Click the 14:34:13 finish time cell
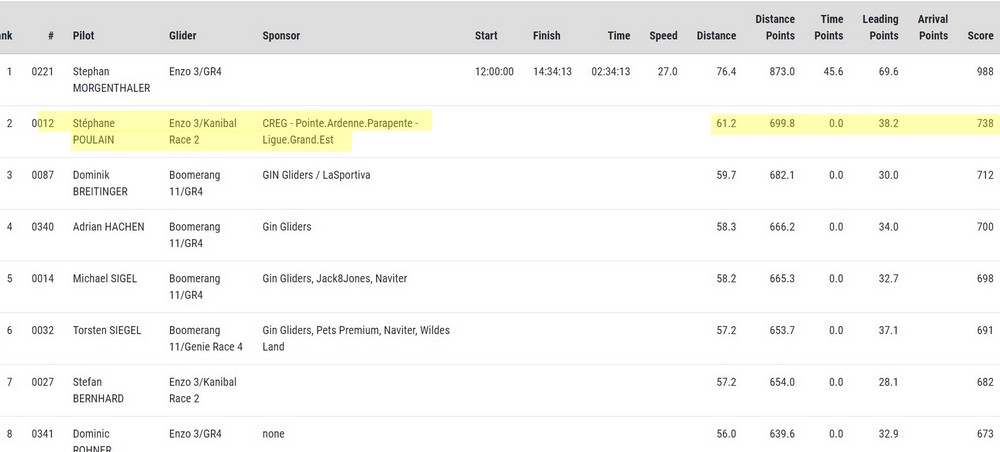 click(552, 72)
